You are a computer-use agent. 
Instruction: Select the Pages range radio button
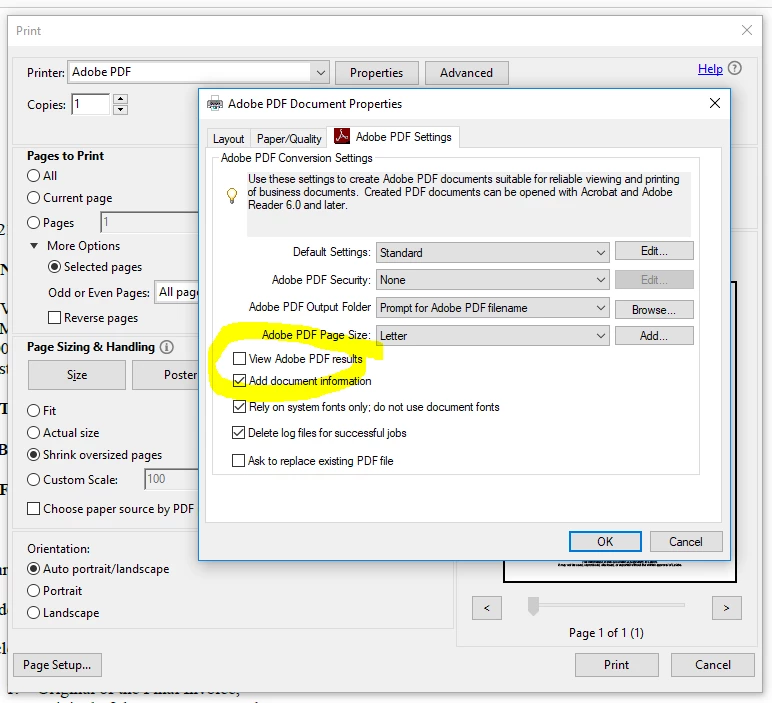click(x=33, y=223)
